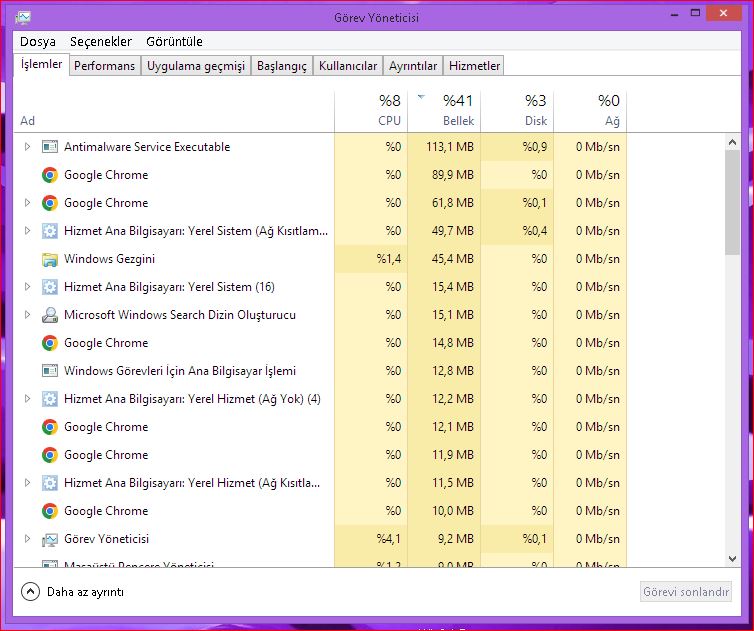Click the %0,4 disk value

click(x=534, y=230)
